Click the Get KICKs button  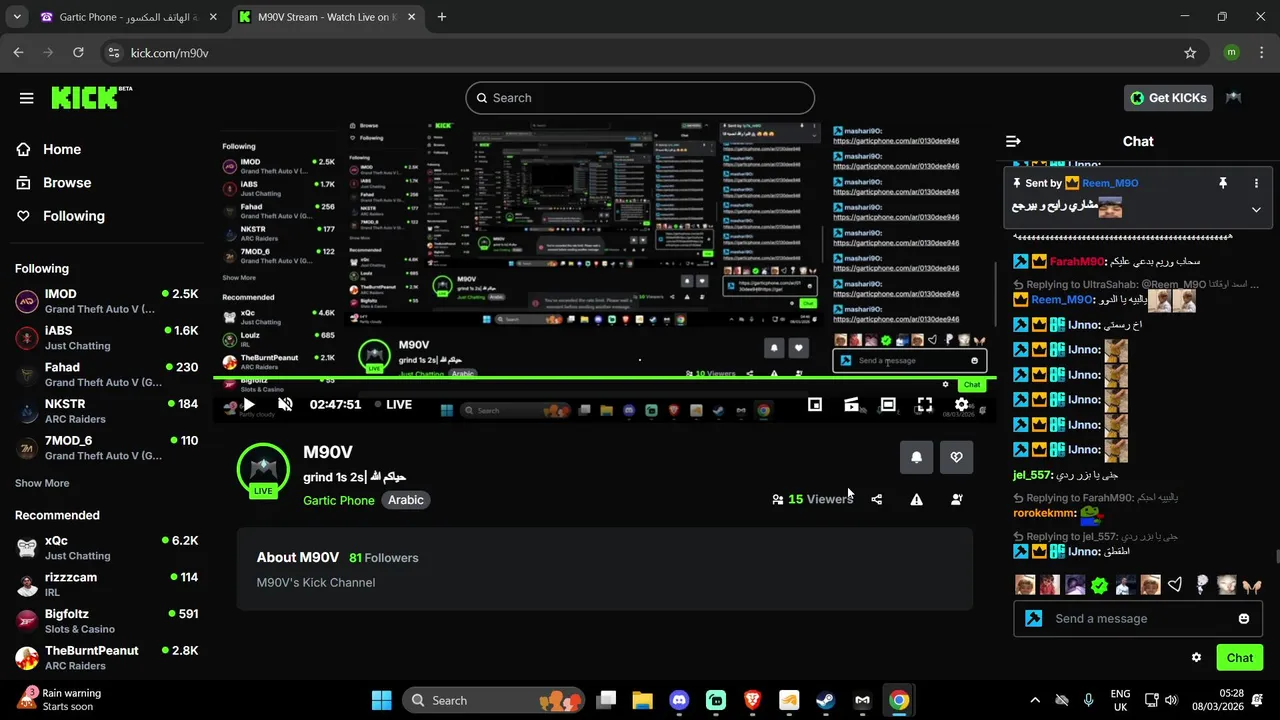click(x=1170, y=98)
